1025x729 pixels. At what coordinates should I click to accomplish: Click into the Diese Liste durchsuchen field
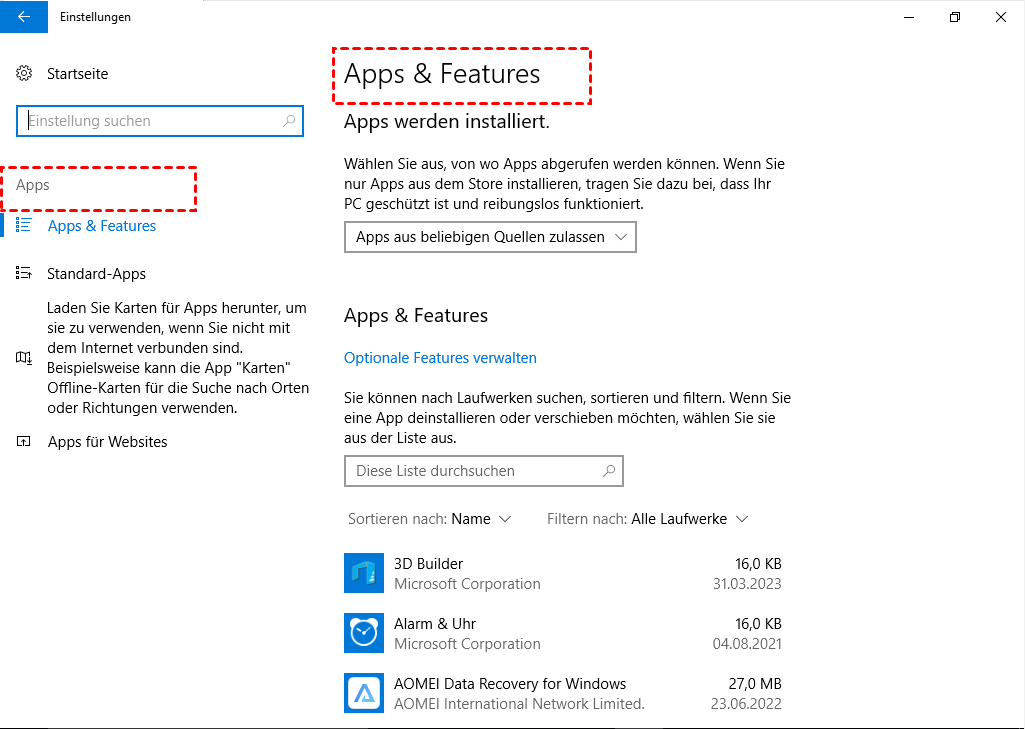[470, 471]
